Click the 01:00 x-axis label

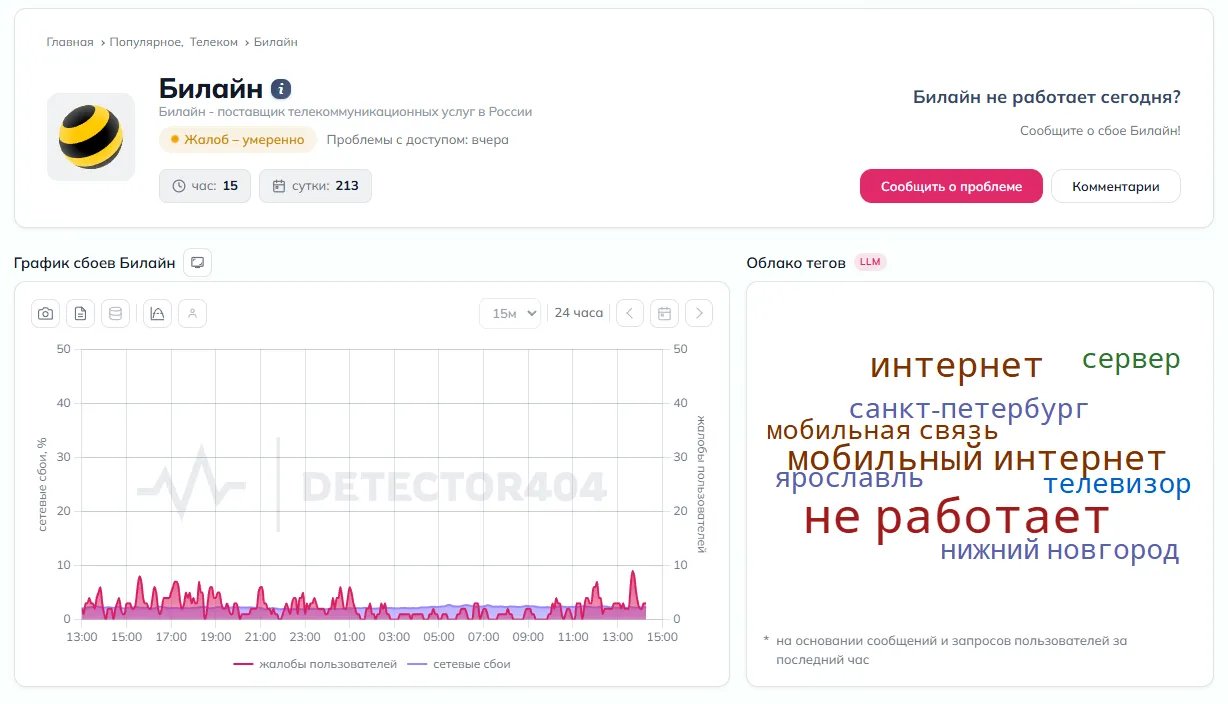click(349, 637)
